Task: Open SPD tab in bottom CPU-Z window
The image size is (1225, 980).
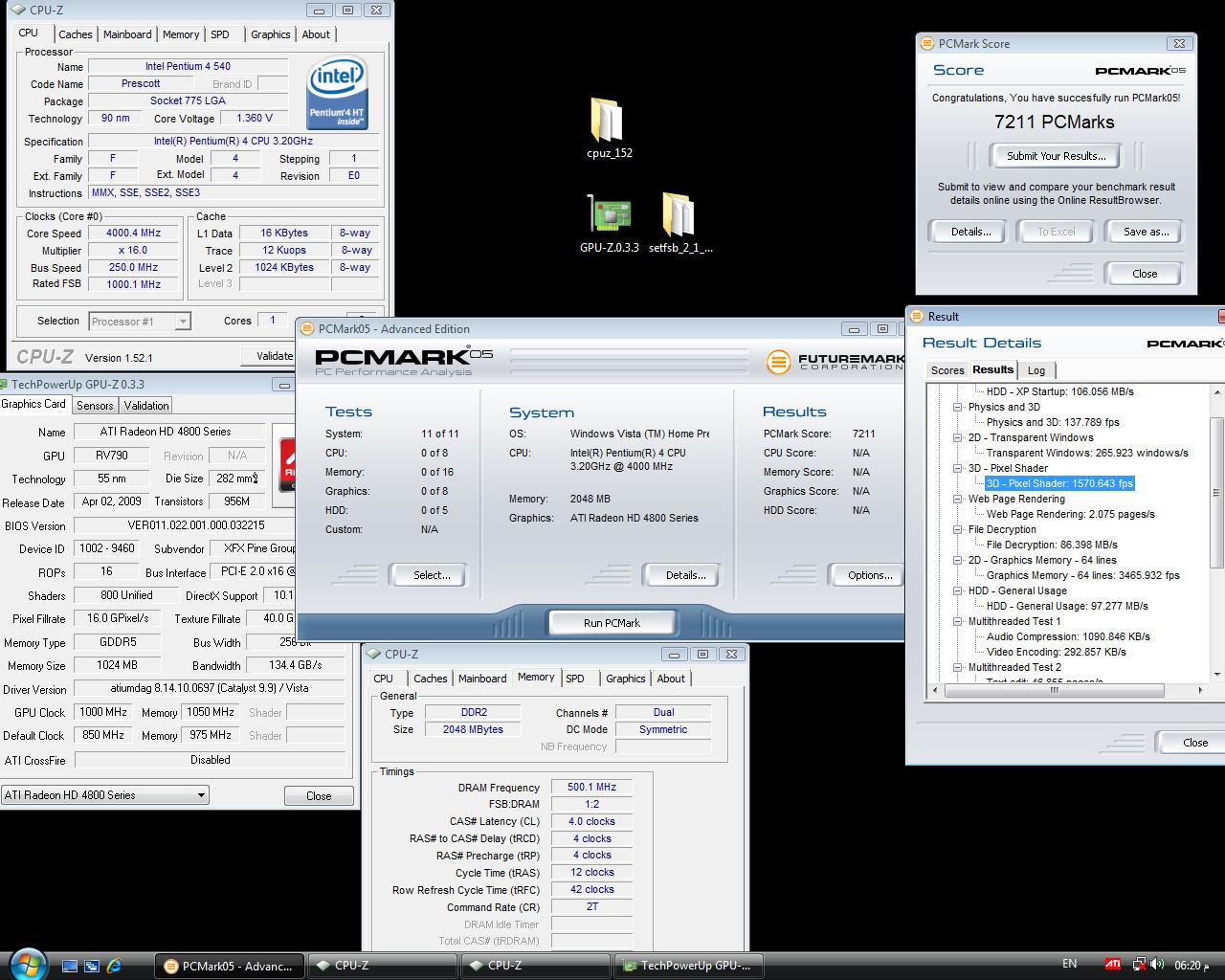Action: 574,679
